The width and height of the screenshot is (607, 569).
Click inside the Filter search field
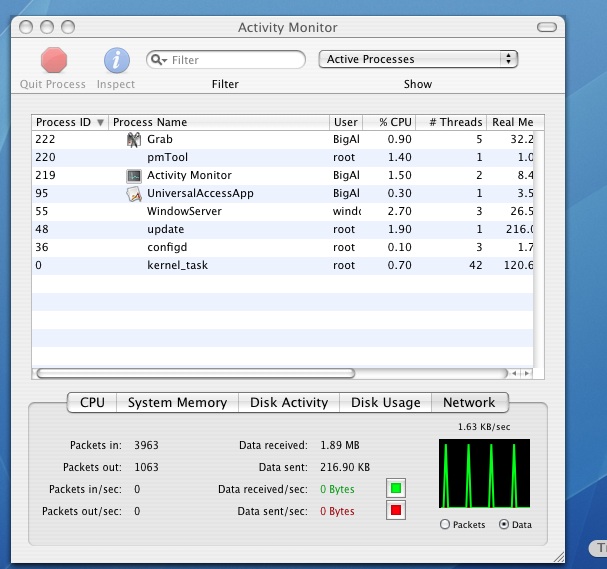[226, 60]
